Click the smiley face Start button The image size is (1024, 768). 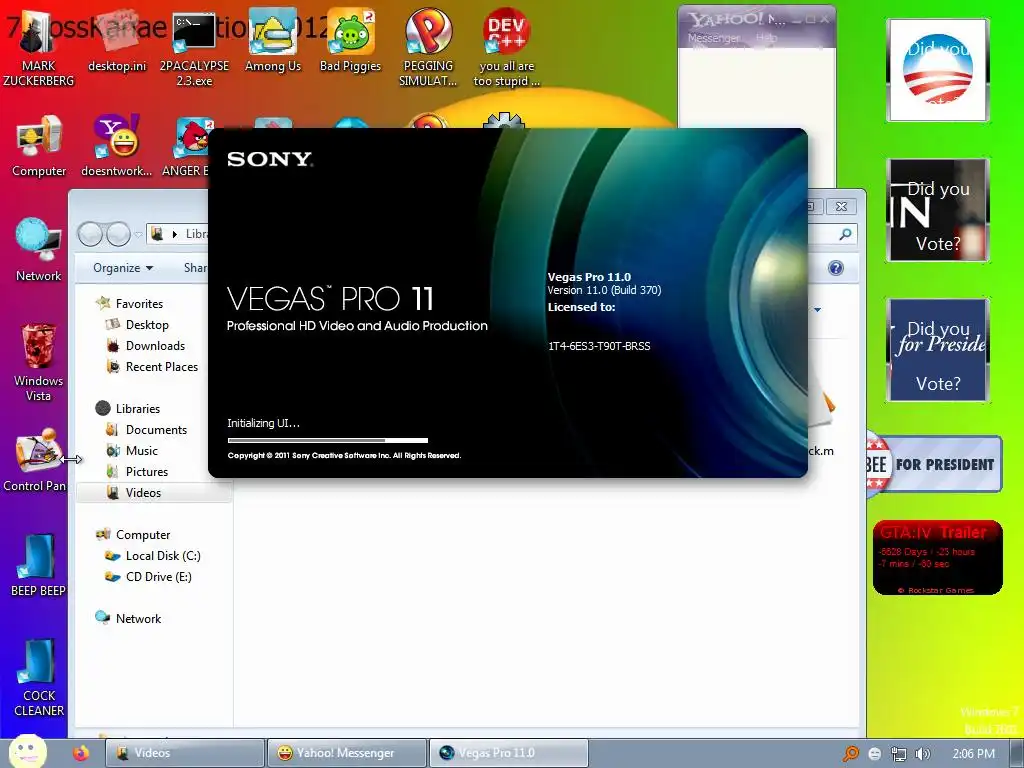click(x=27, y=751)
